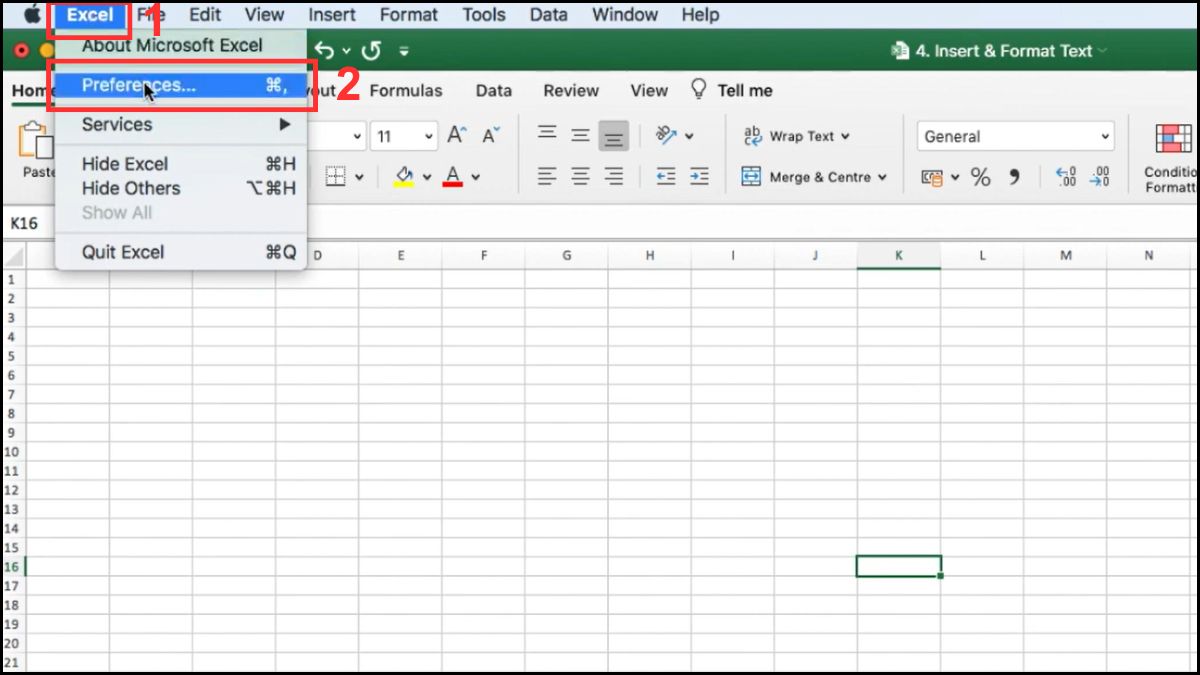Click the Name Box showing K16
The image size is (1200, 675).
26,222
